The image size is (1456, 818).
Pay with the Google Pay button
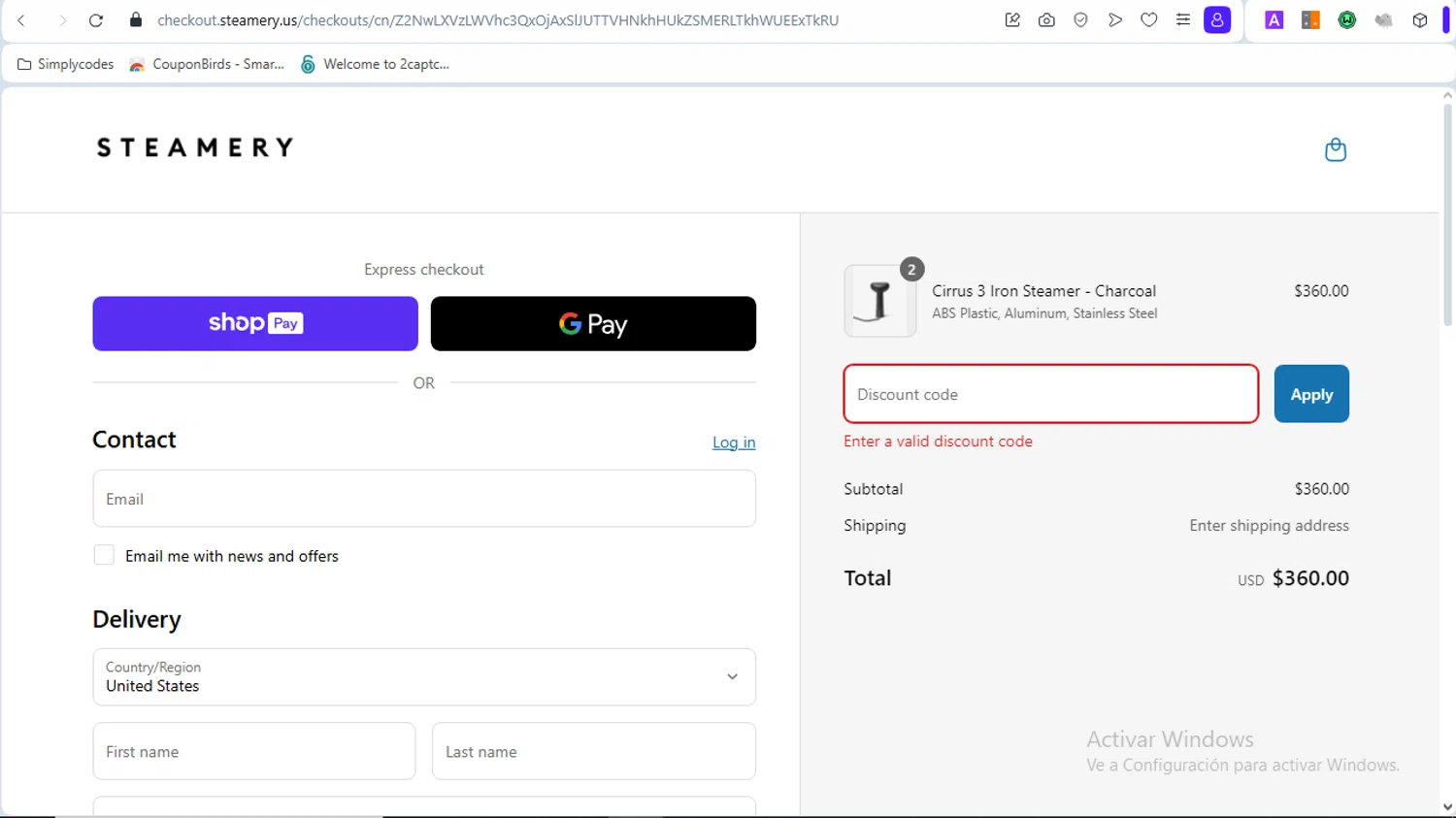click(593, 323)
